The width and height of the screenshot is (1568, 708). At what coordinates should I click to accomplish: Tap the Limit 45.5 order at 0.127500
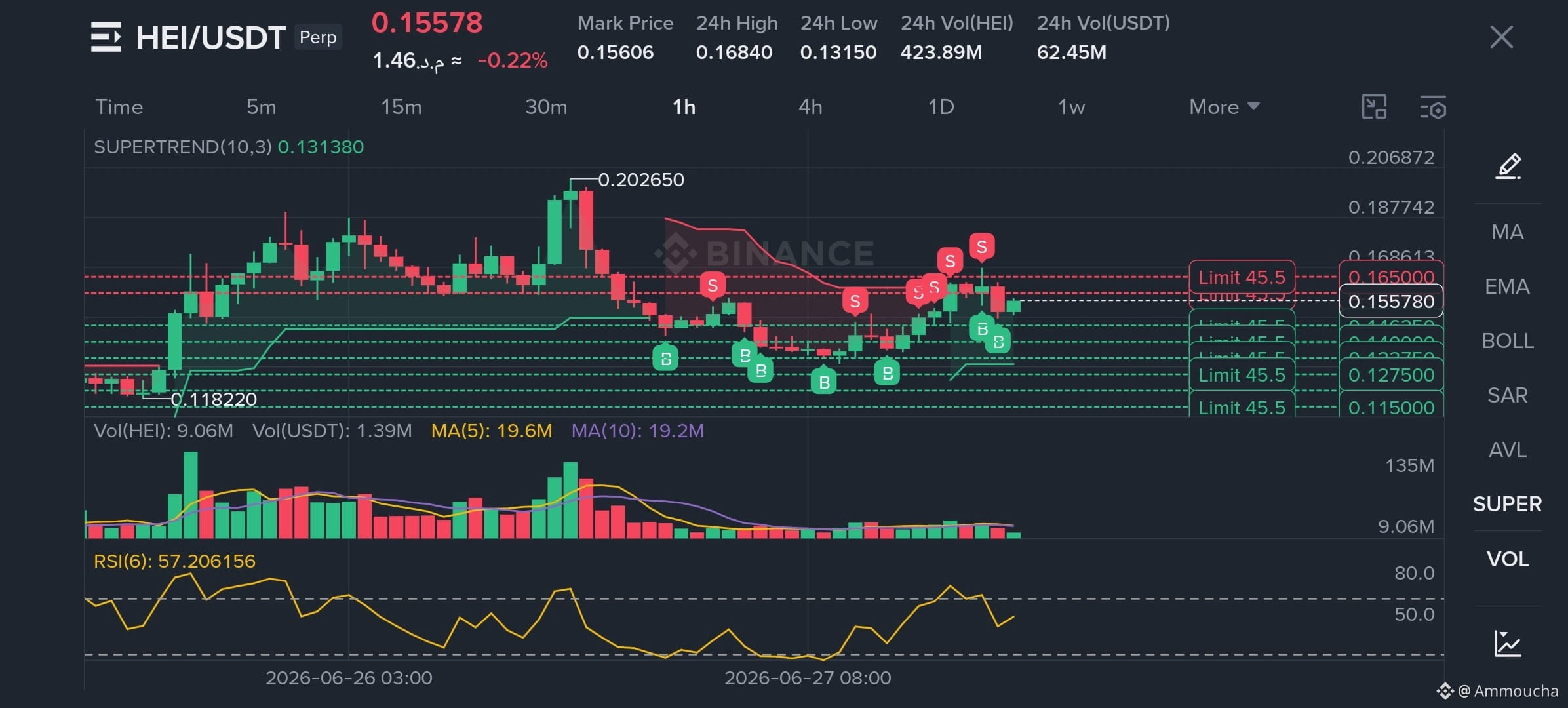click(1242, 374)
